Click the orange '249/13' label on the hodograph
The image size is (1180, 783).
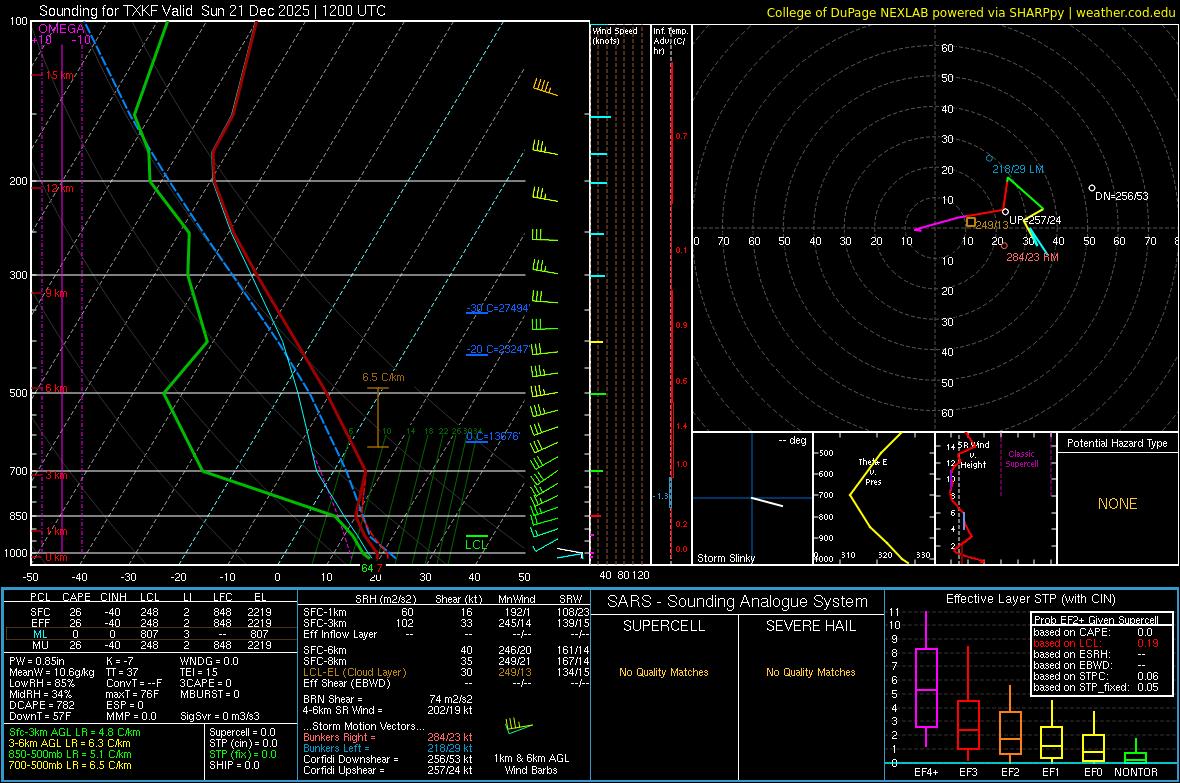click(x=992, y=225)
